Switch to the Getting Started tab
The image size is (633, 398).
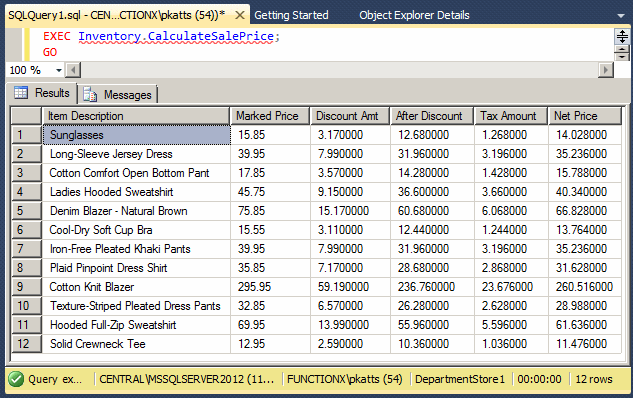291,15
